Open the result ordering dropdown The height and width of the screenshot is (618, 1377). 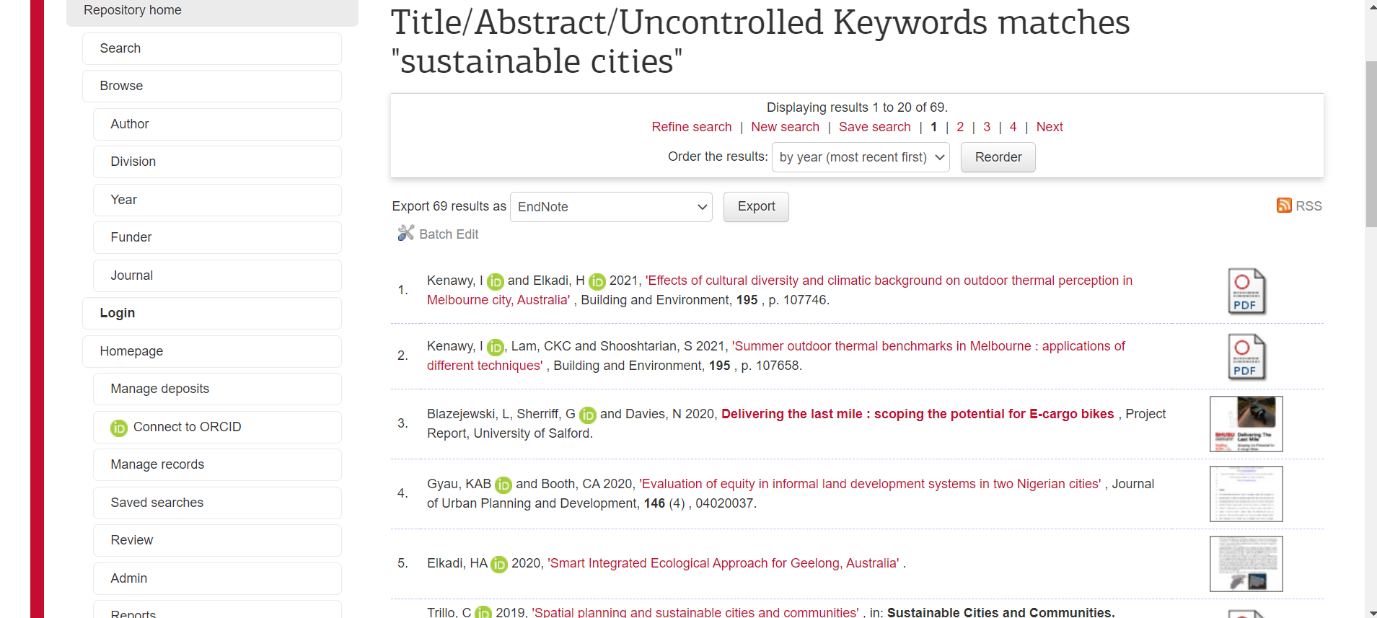(860, 157)
